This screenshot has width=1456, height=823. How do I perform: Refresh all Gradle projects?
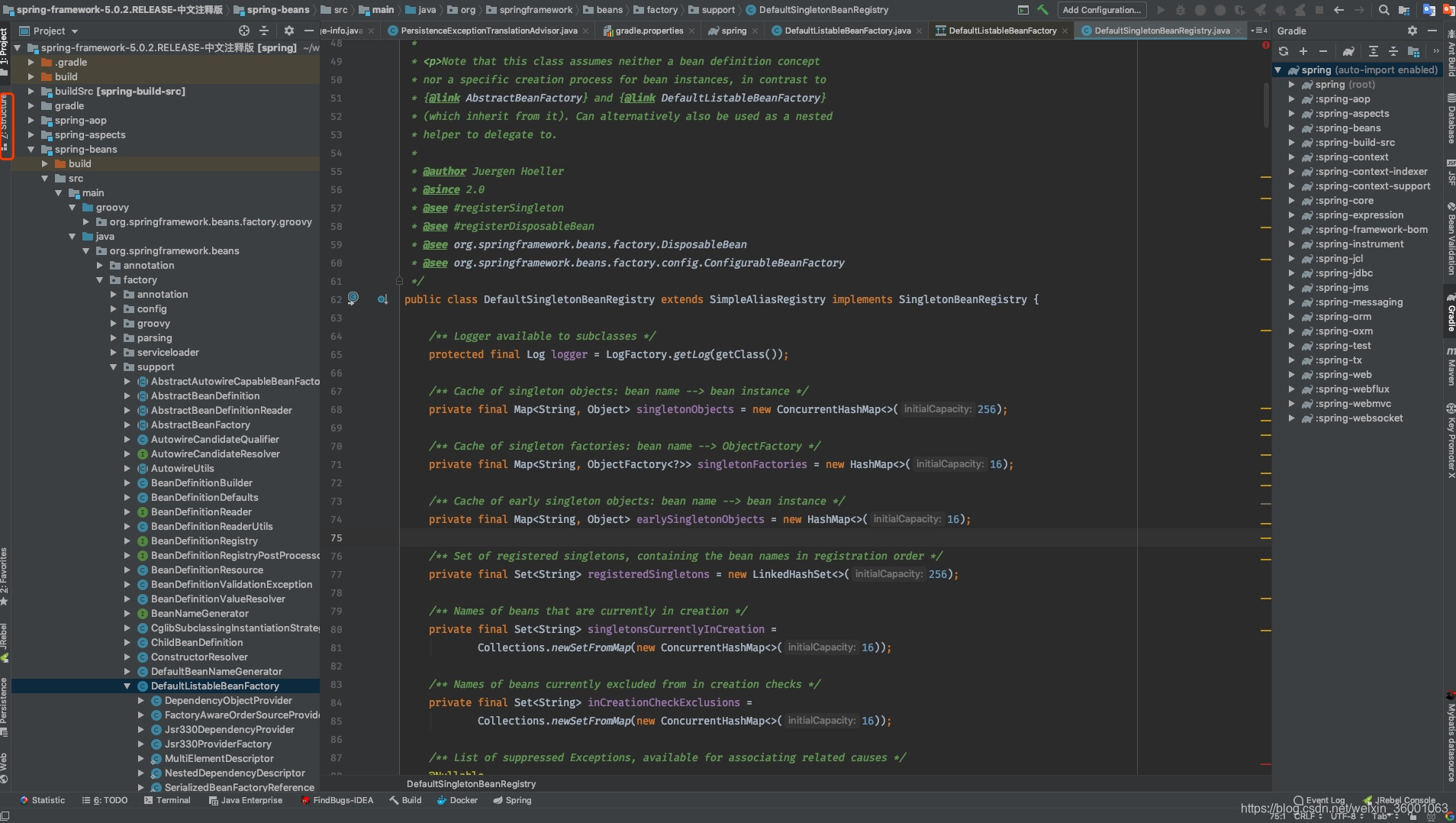pyautogui.click(x=1284, y=51)
